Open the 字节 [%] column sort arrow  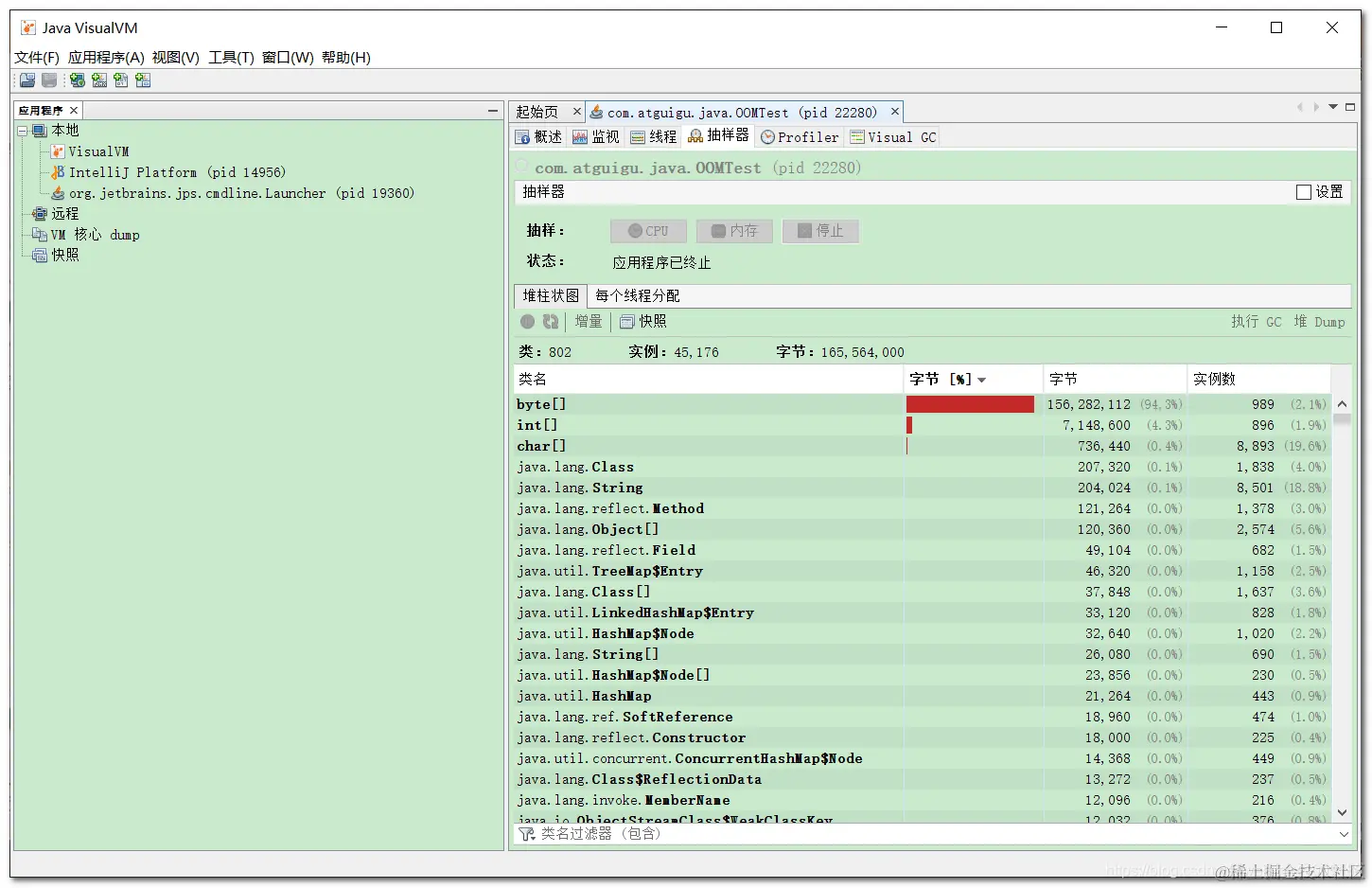tap(981, 381)
